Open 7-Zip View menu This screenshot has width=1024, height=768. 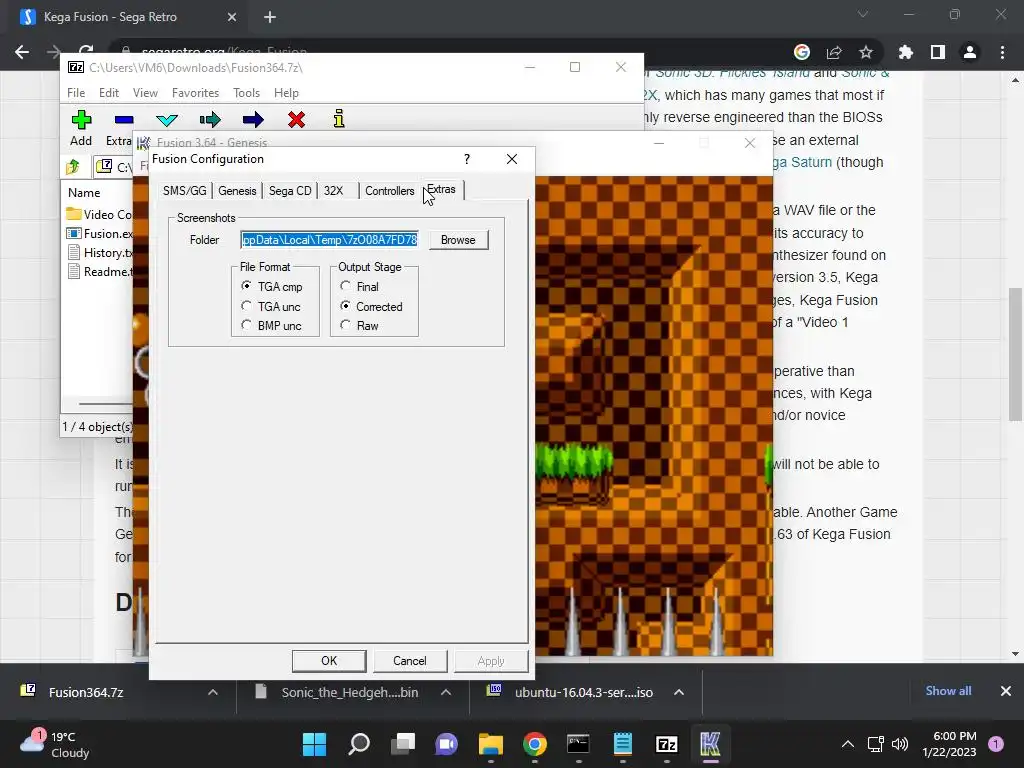145,93
